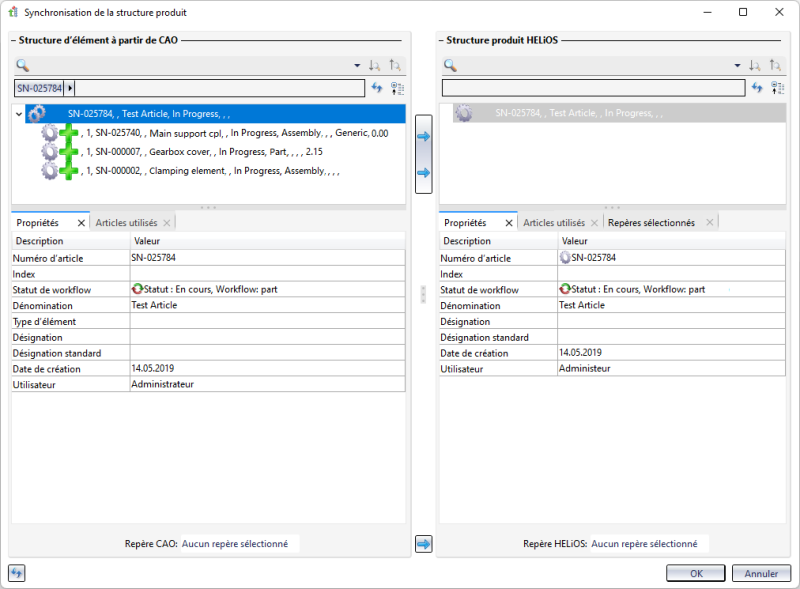Click structure options icon in the CAO panel
This screenshot has width=800, height=589.
(x=397, y=88)
